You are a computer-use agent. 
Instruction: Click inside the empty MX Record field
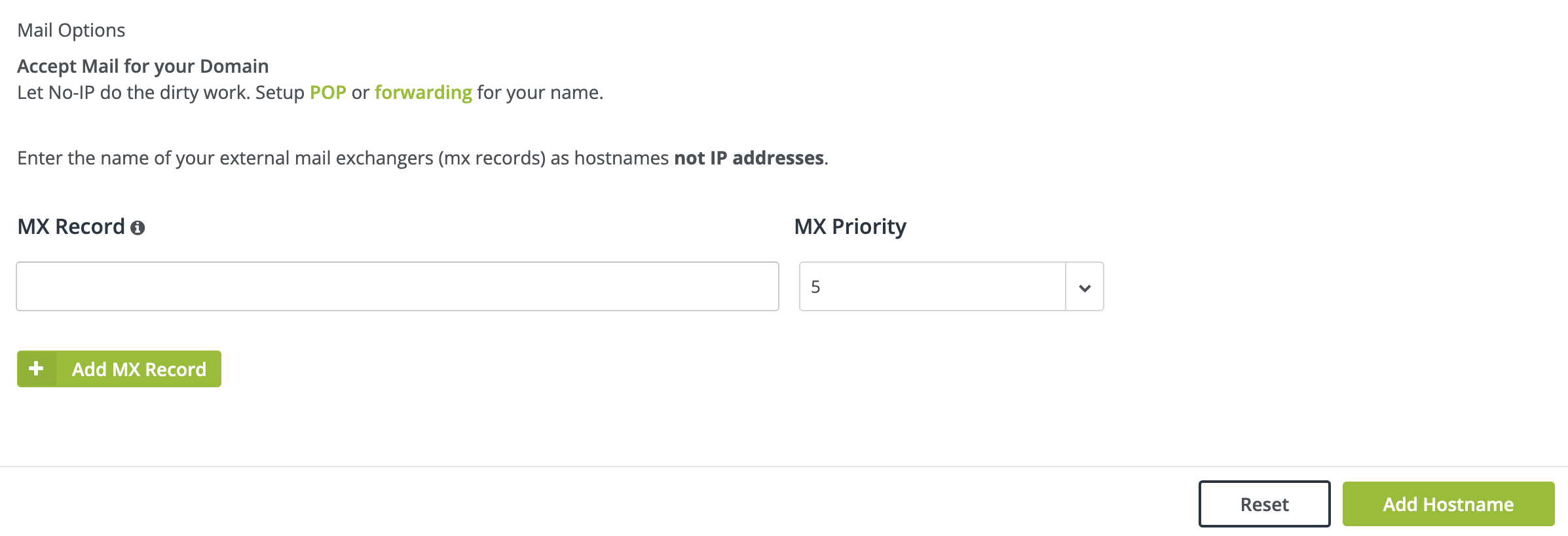pos(396,286)
